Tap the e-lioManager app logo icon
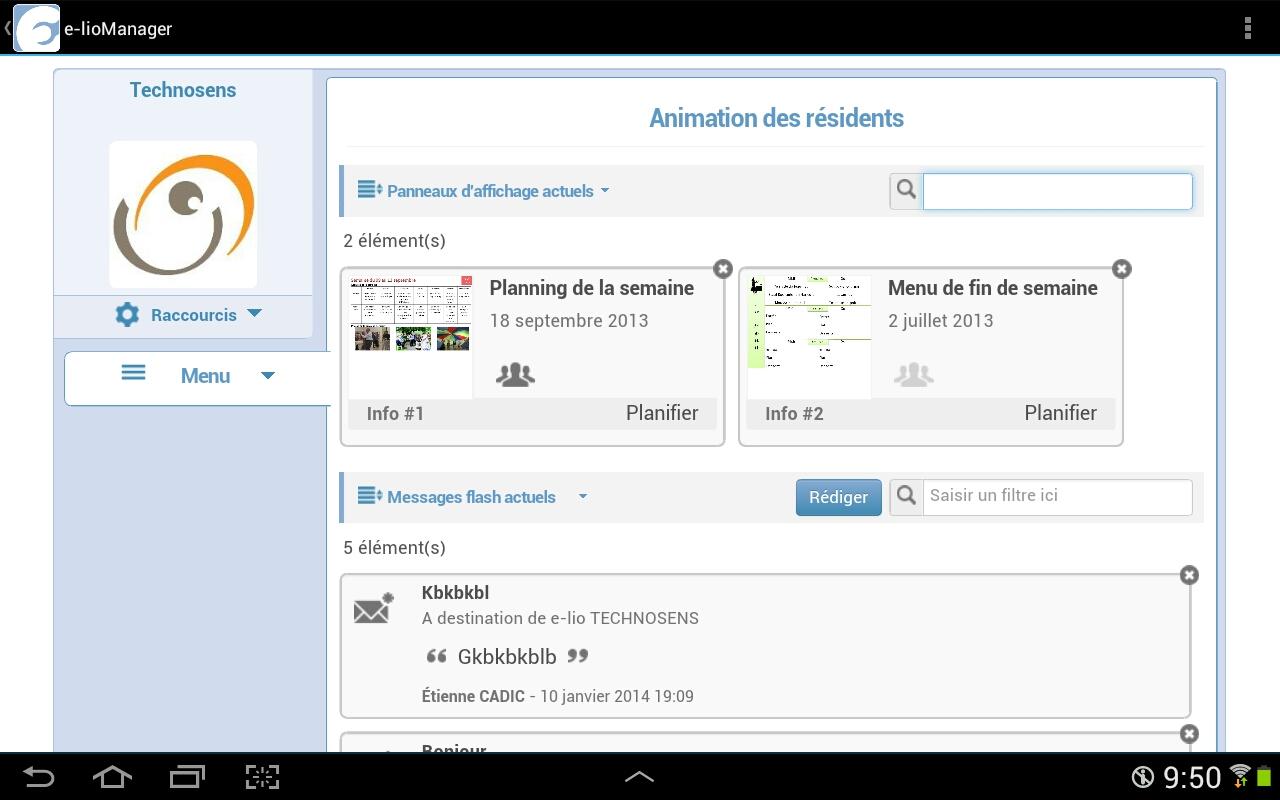 [x=36, y=28]
